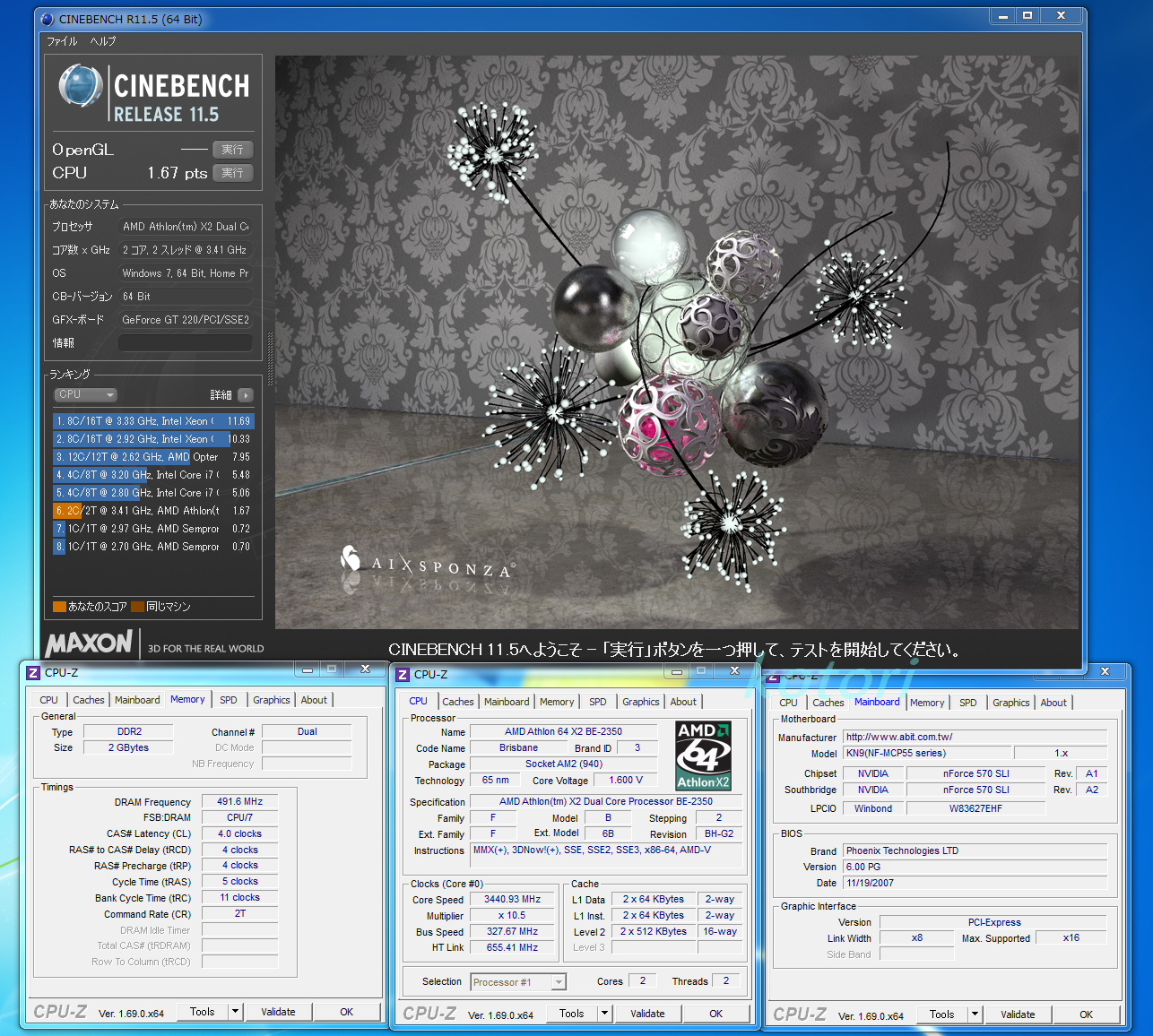Select ranking row 3 AMD Opteron 2.62 GHz
The width and height of the screenshot is (1153, 1036).
pos(153,457)
